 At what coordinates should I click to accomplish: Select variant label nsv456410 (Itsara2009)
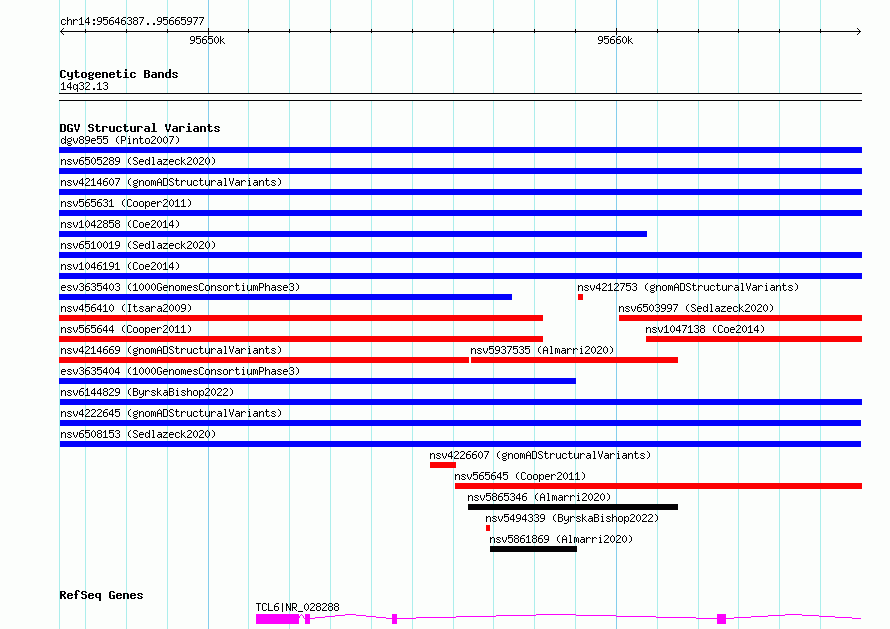(126, 308)
